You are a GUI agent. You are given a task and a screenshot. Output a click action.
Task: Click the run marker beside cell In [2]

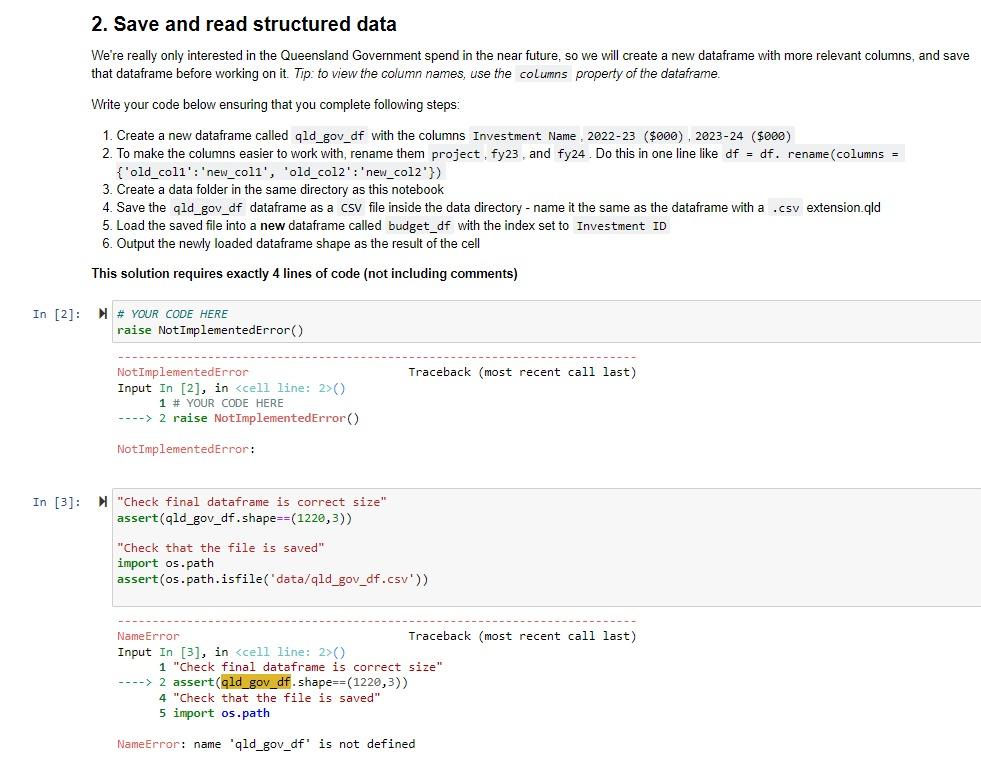tap(101, 312)
